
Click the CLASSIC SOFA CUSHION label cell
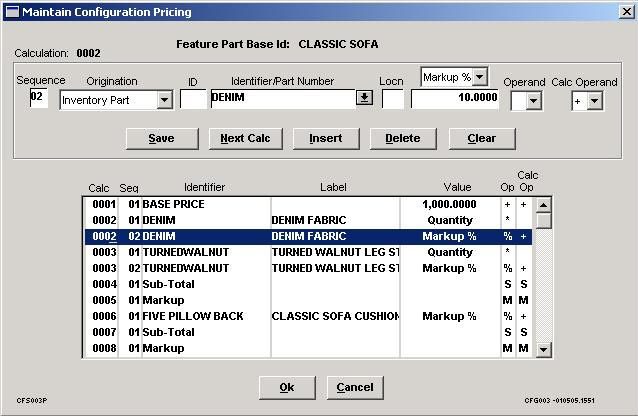point(335,316)
